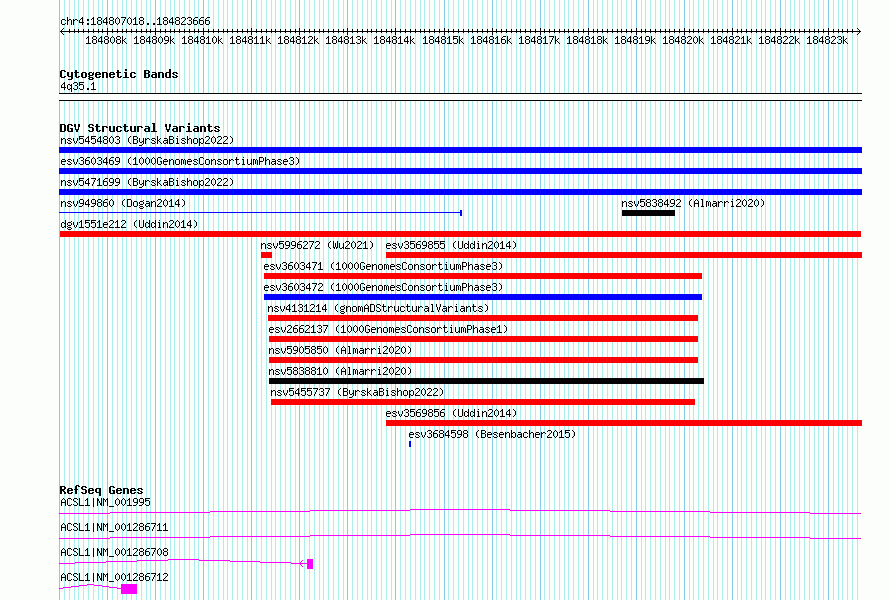Click the 184815k ruler tick label

[x=443, y=40]
